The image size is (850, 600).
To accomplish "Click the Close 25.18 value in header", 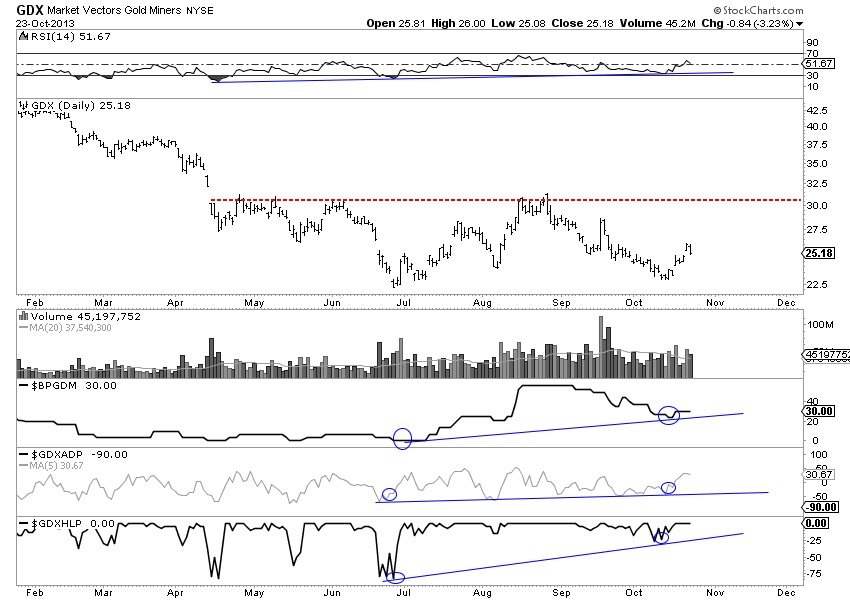I will (x=583, y=23).
